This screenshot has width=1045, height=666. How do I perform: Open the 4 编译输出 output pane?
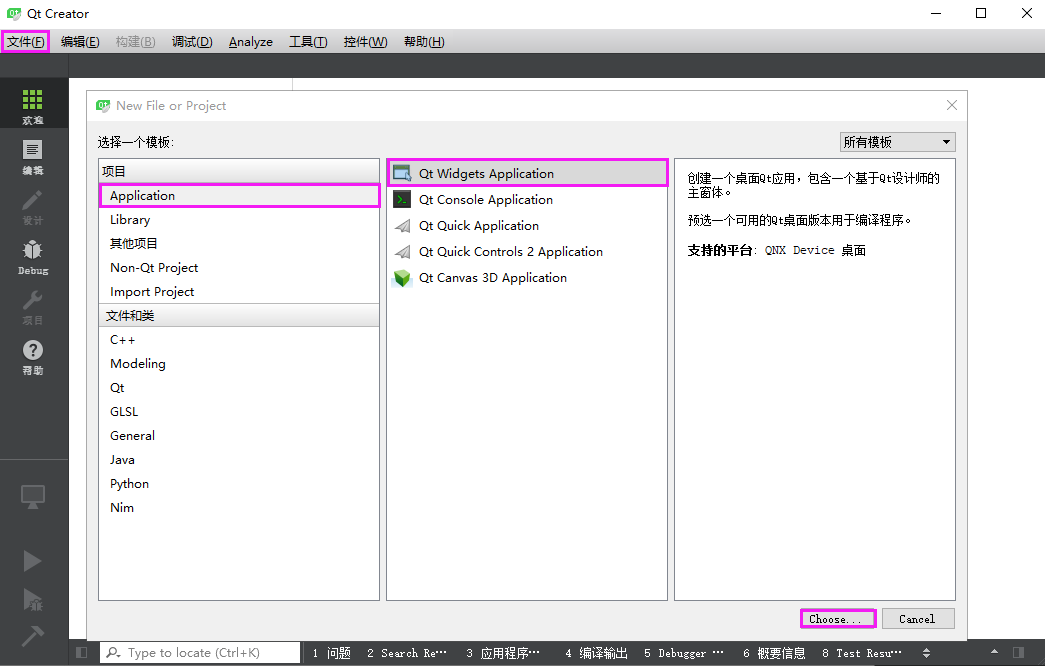[597, 652]
